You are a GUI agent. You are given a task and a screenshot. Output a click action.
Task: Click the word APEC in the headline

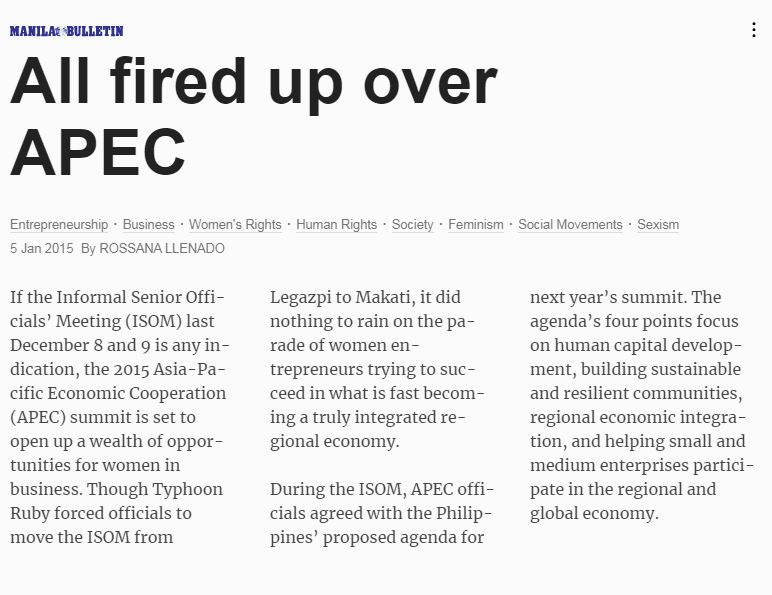click(97, 152)
